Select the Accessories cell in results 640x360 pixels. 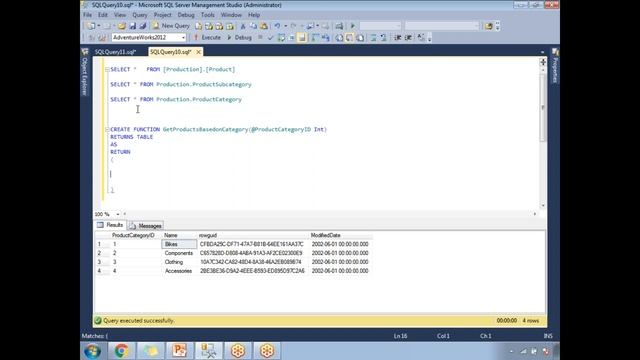pos(179,271)
